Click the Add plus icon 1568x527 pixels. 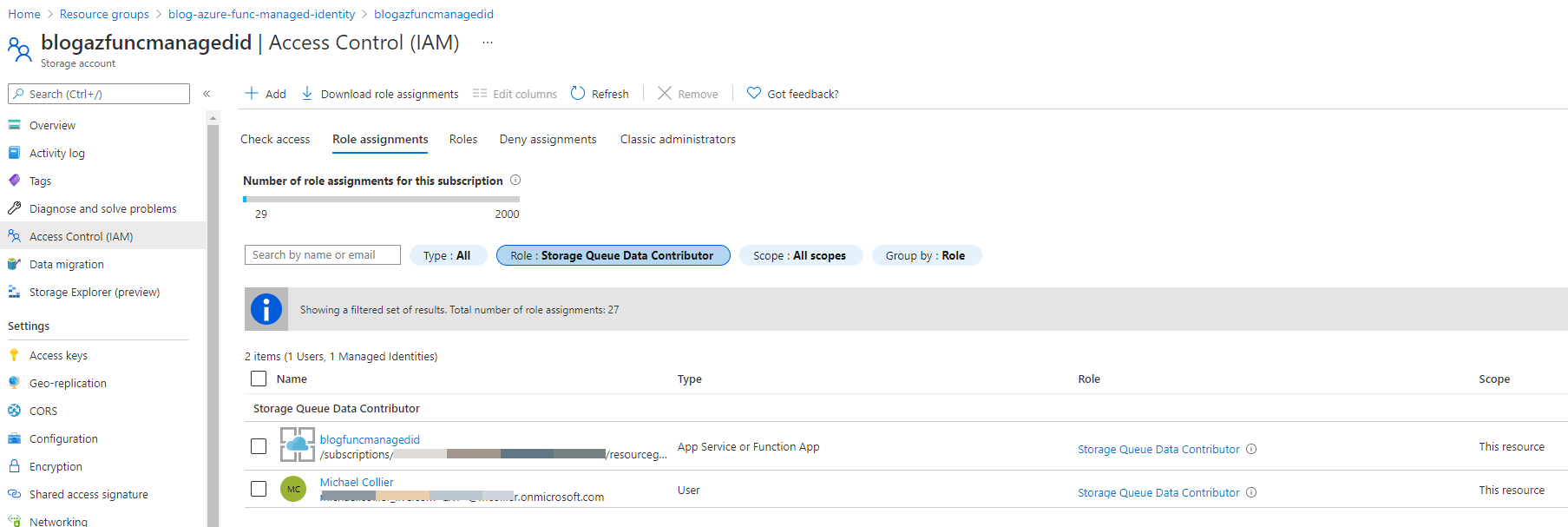[x=252, y=93]
